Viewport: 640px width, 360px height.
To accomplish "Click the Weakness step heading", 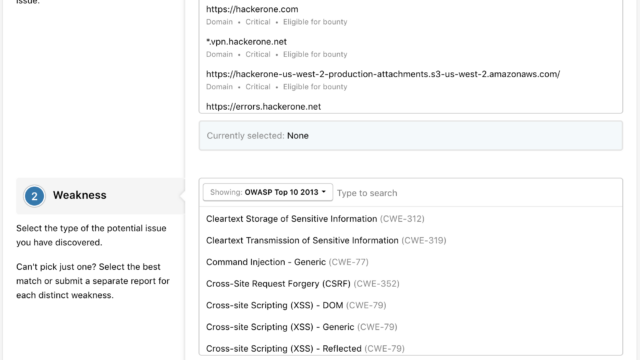I will click(100, 196).
